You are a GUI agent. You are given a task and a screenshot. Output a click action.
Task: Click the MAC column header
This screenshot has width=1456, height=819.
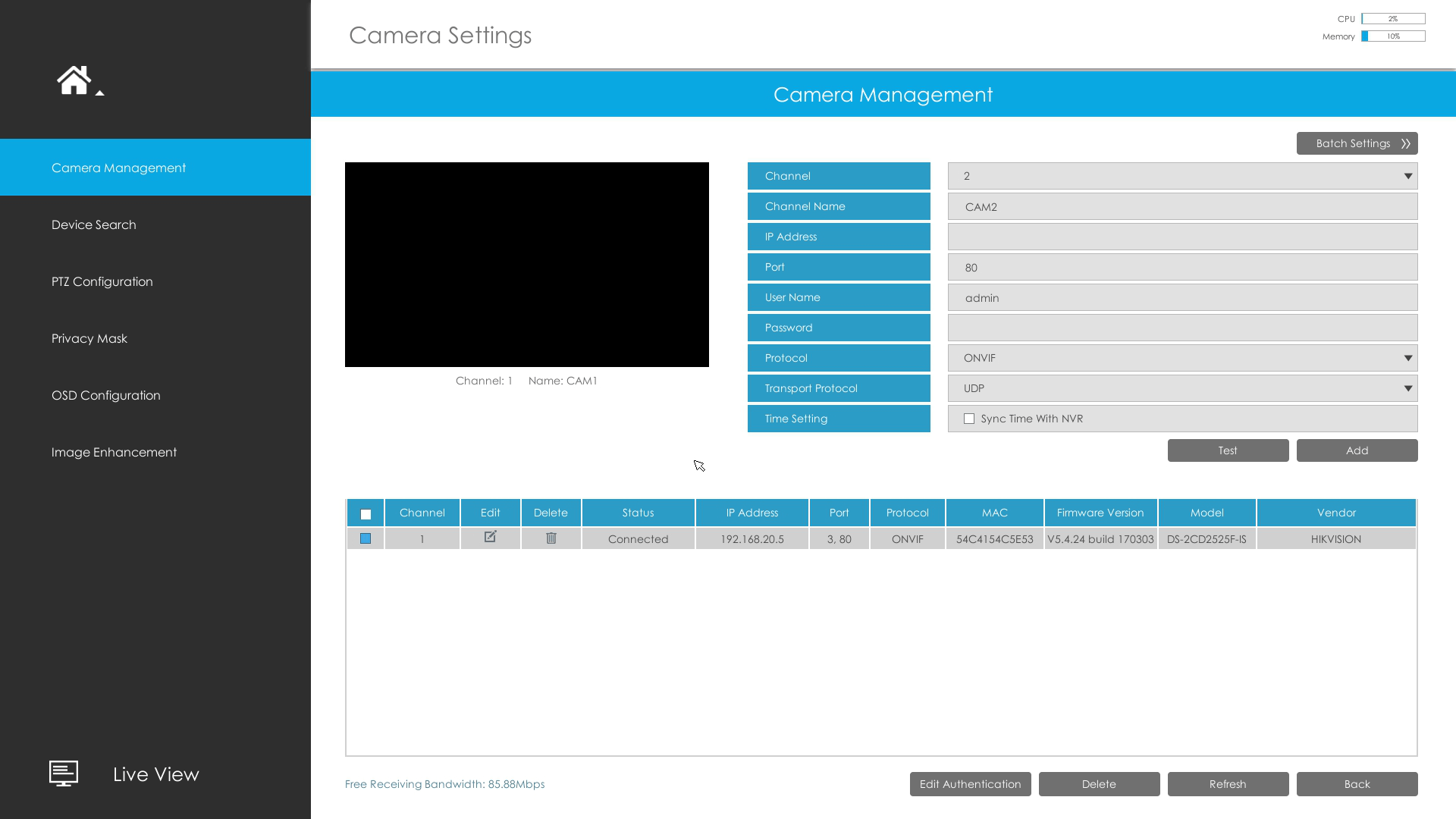(x=994, y=513)
